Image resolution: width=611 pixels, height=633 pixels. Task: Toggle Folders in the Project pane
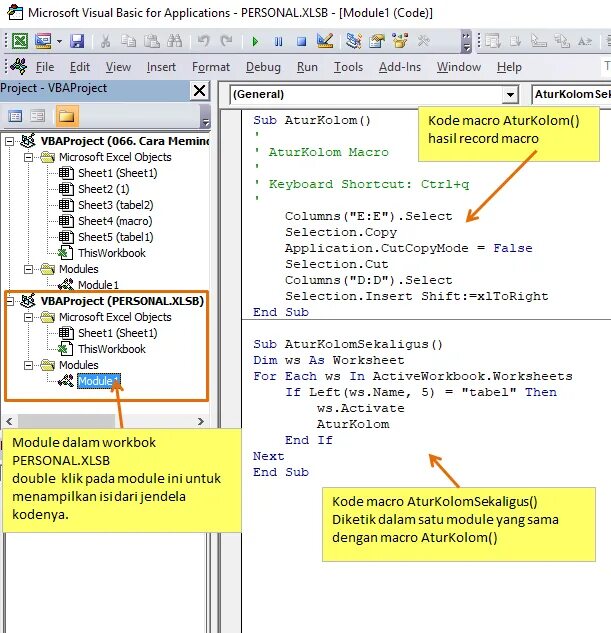[x=67, y=116]
